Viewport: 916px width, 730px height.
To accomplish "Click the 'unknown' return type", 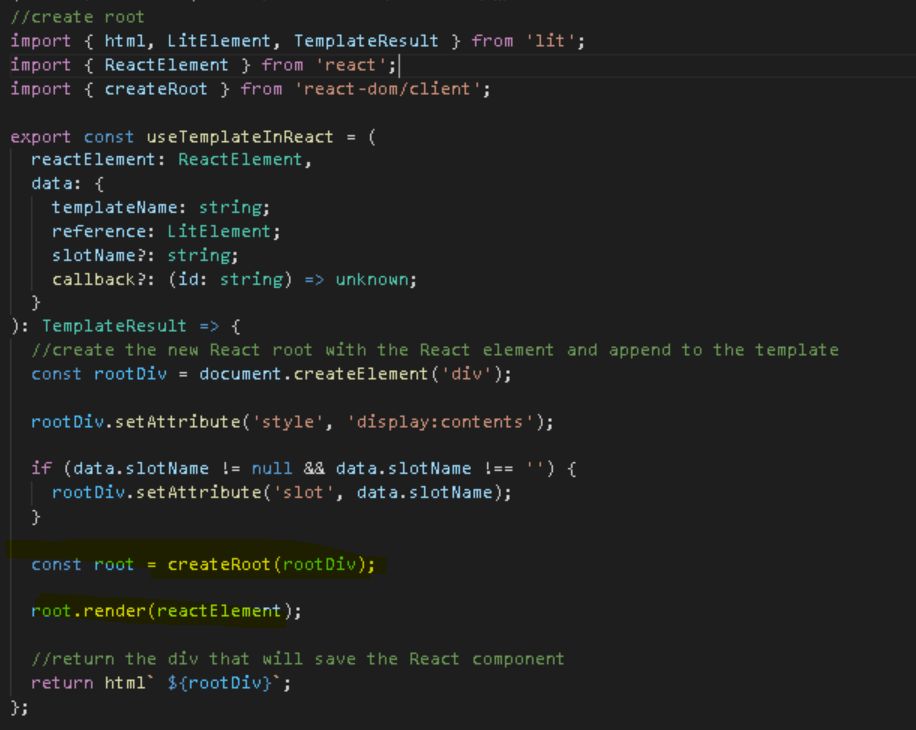I will pyautogui.click(x=372, y=279).
